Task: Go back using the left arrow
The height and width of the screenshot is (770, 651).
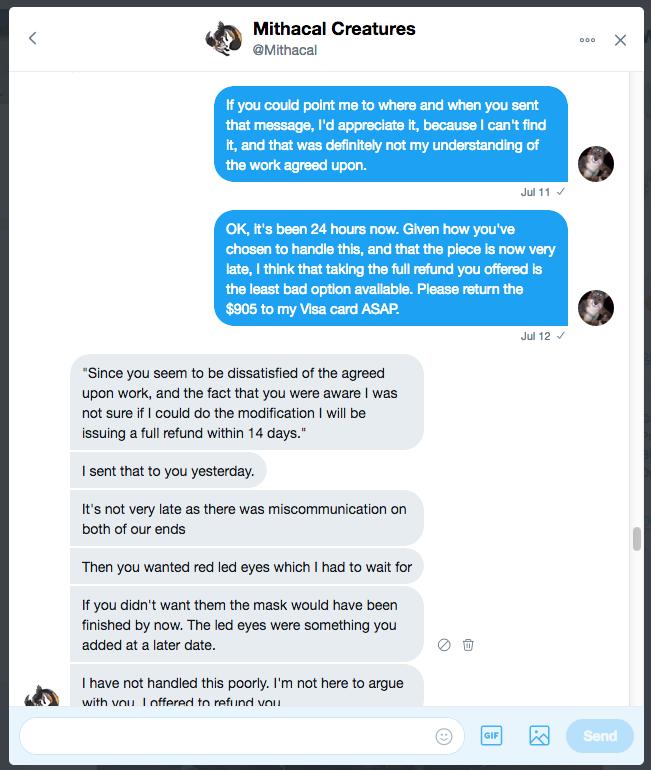Action: tap(32, 39)
